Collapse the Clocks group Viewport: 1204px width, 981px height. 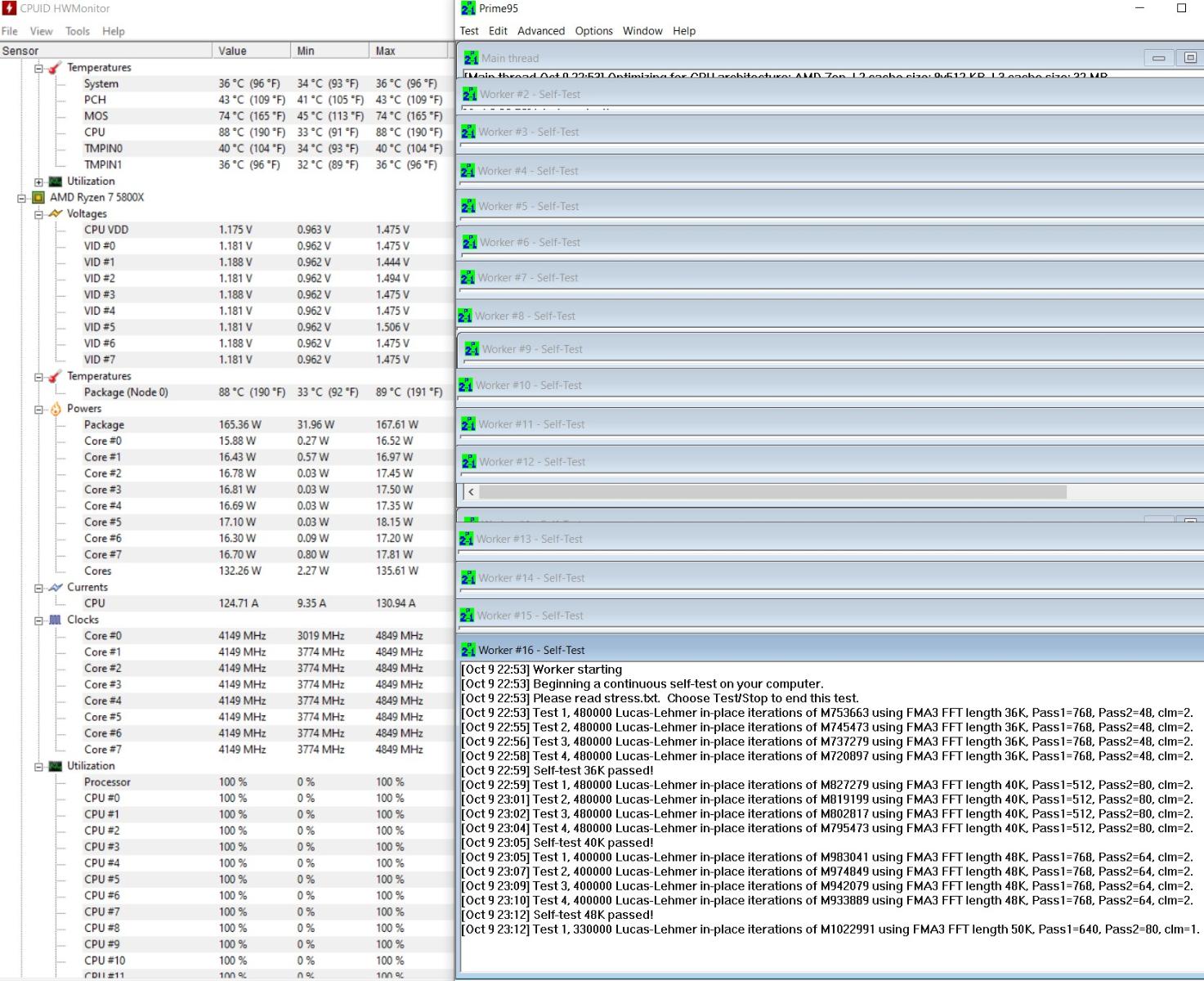[38, 620]
